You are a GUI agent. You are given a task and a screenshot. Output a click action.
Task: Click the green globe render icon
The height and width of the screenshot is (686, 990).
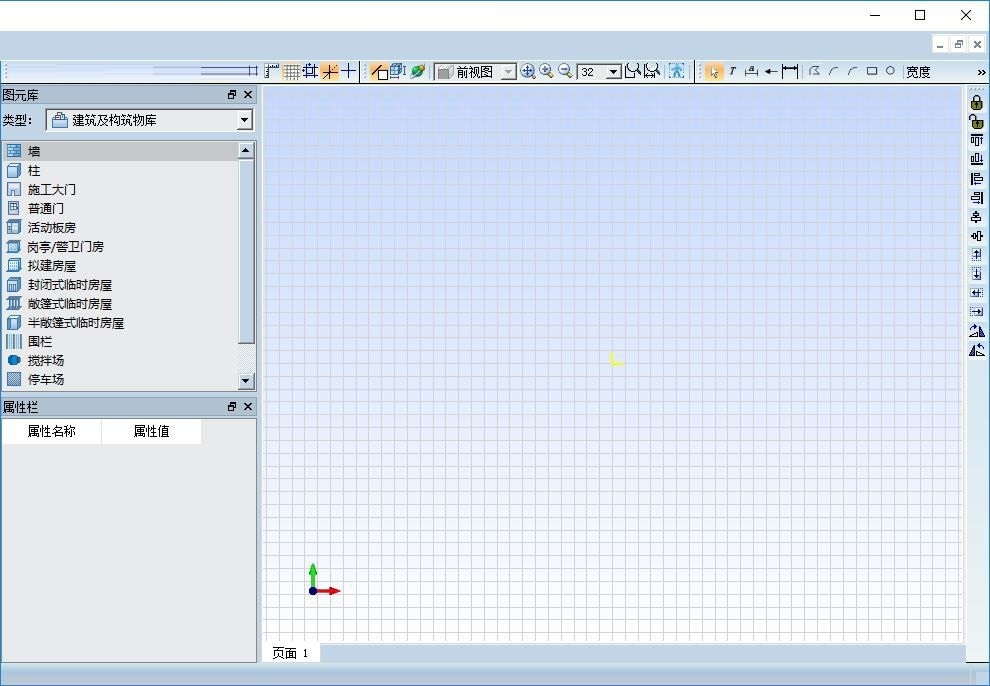417,71
